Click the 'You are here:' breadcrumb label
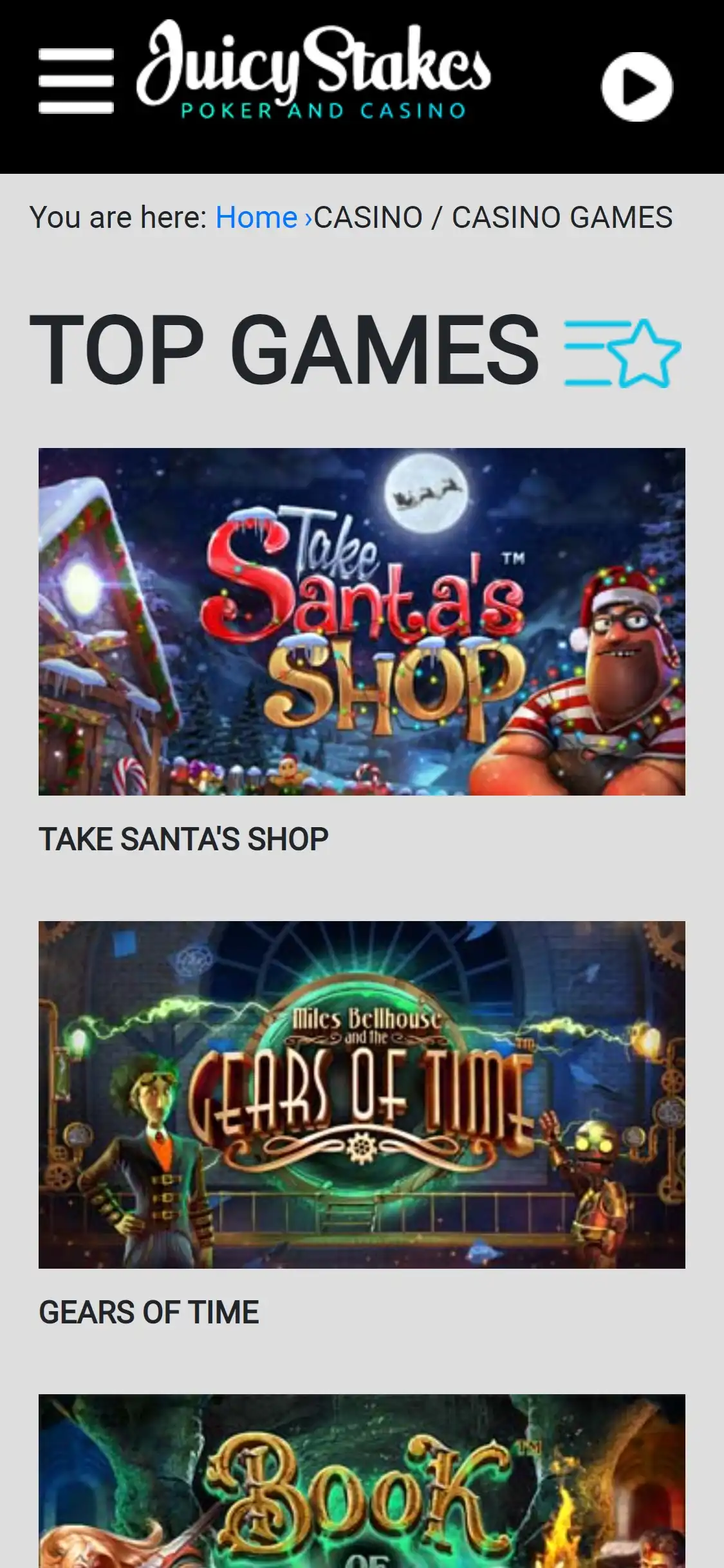Image resolution: width=724 pixels, height=1568 pixels. (x=118, y=218)
